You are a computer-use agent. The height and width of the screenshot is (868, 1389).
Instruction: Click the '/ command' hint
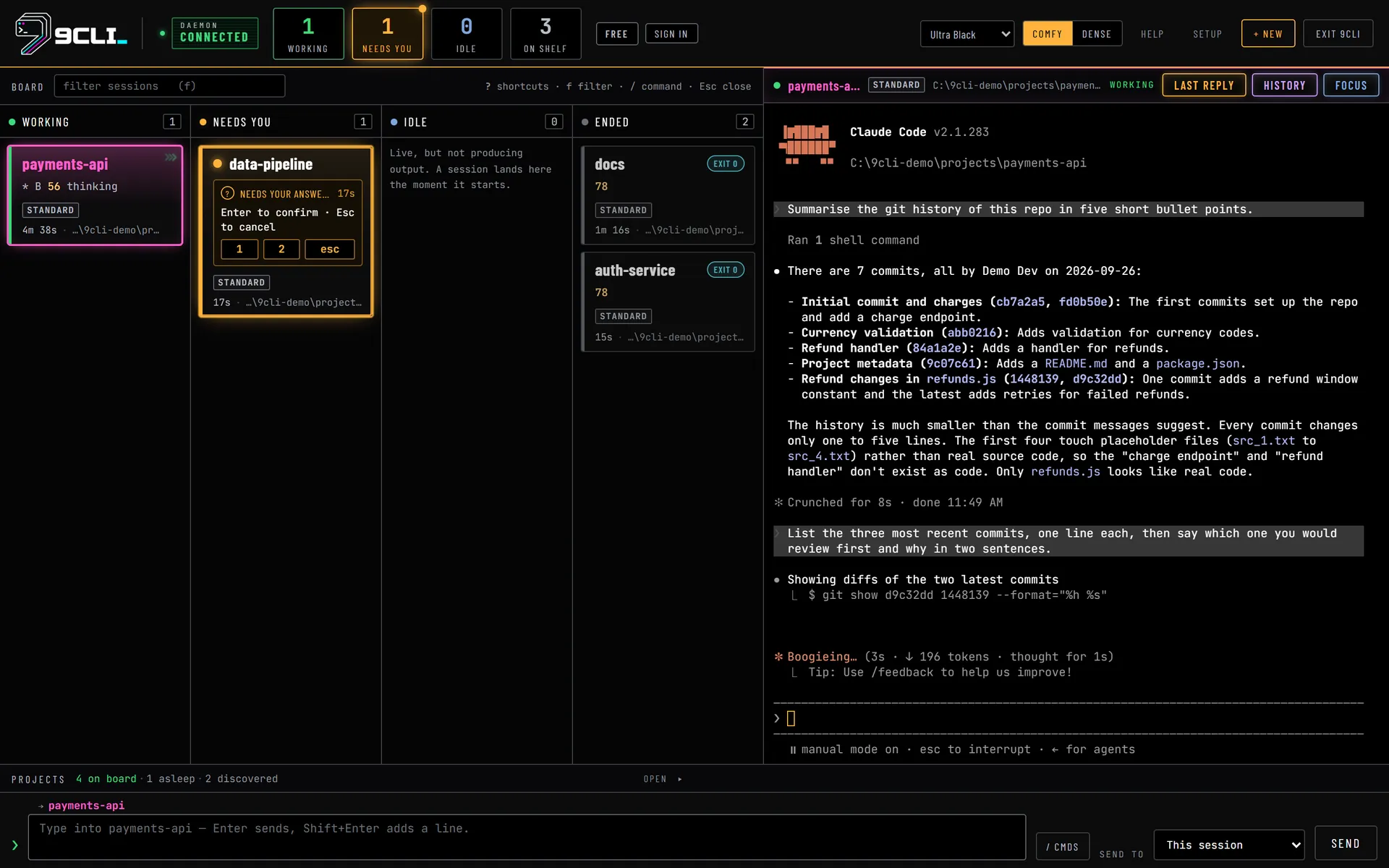[655, 86]
